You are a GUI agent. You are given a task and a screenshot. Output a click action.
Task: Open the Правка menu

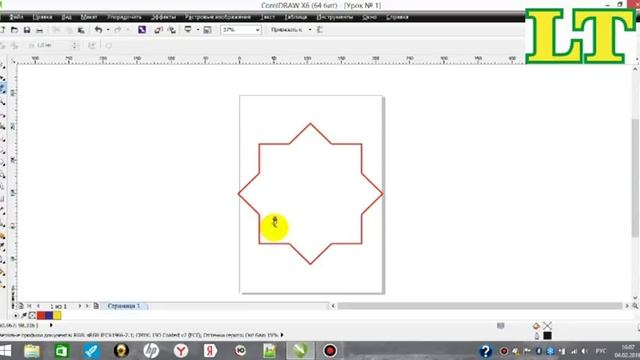42,17
